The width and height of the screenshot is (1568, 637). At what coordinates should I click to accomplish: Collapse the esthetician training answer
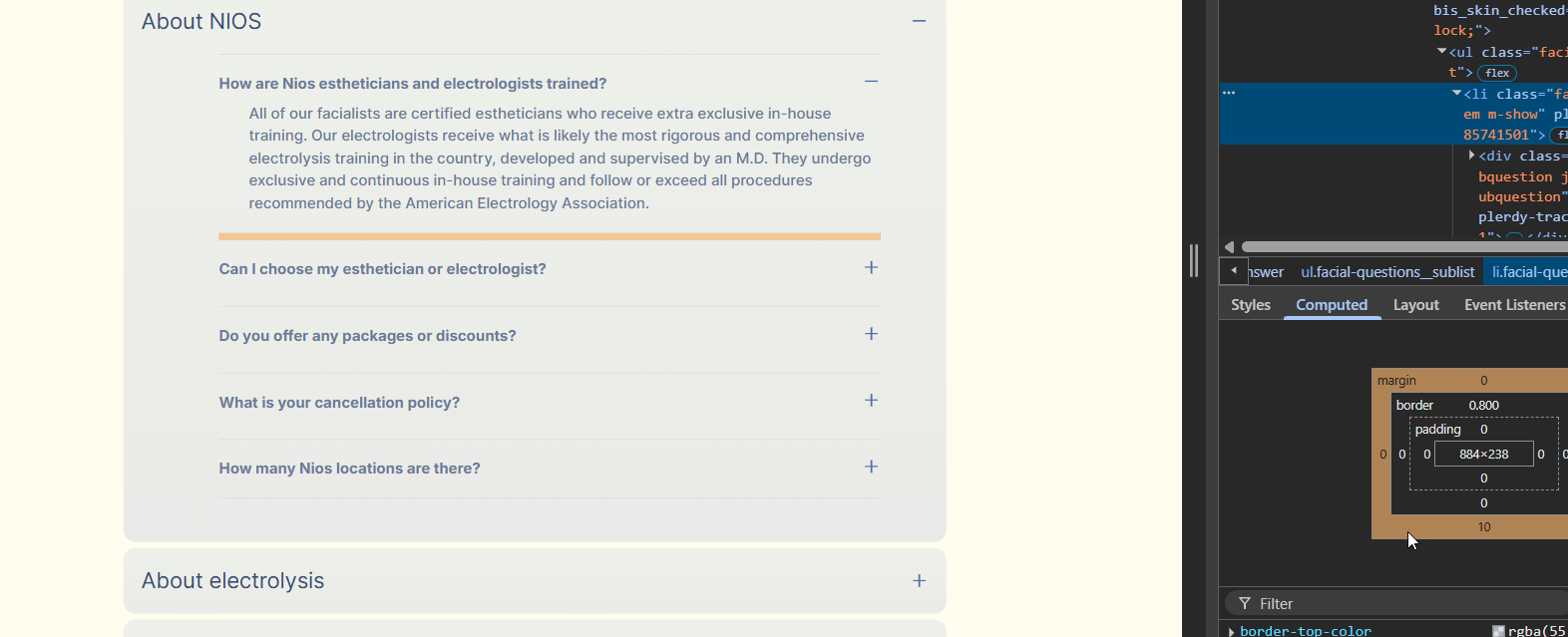tap(871, 82)
